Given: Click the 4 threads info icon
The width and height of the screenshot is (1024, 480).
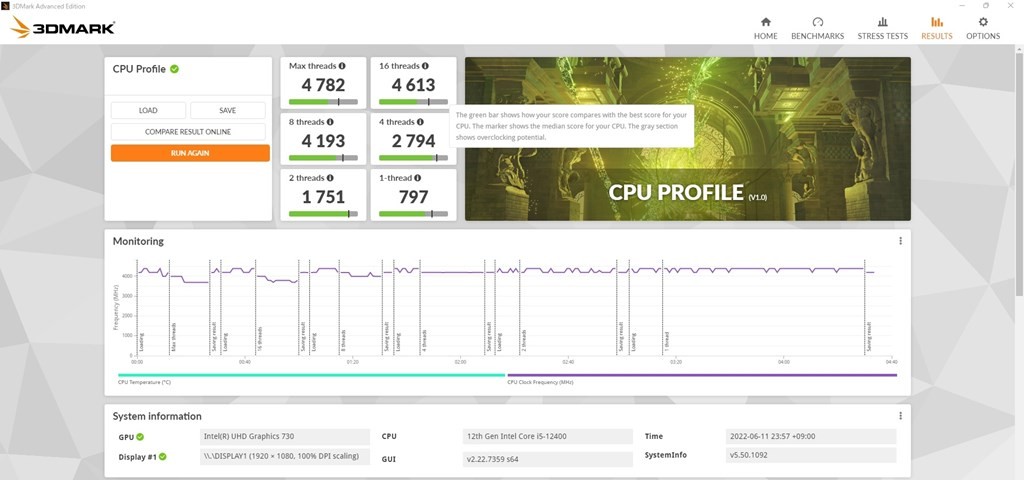Looking at the screenshot, I should point(420,122).
